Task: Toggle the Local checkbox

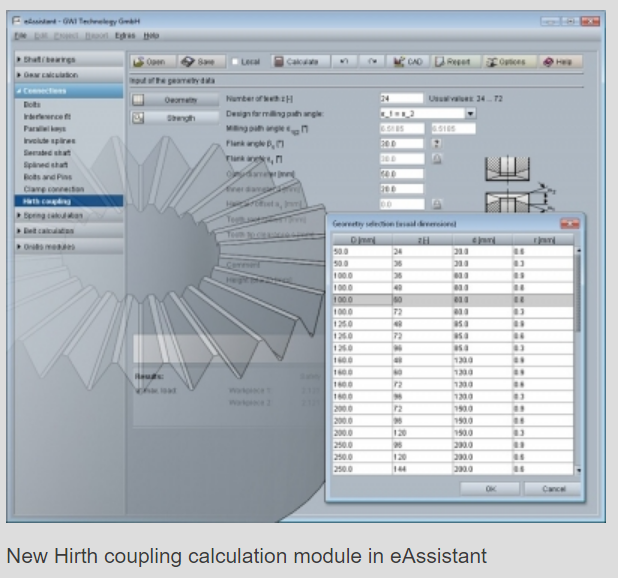Action: 236,61
